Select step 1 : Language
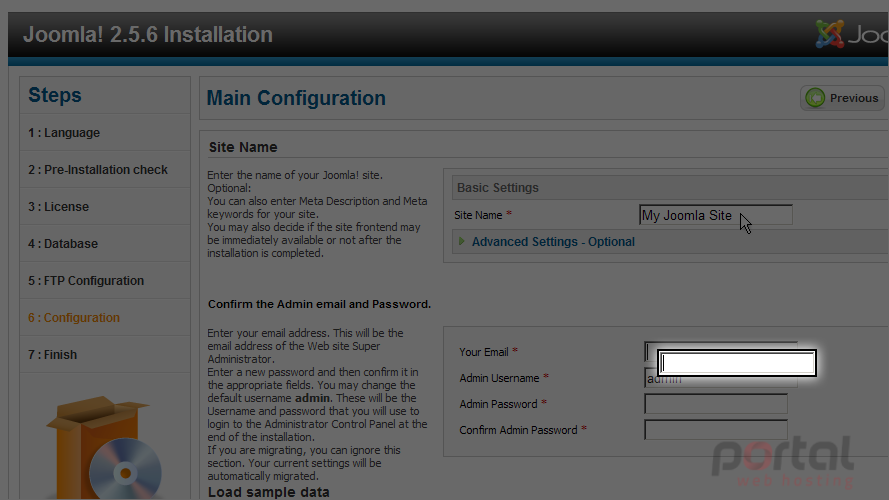This screenshot has width=889, height=500. pyautogui.click(x=64, y=133)
